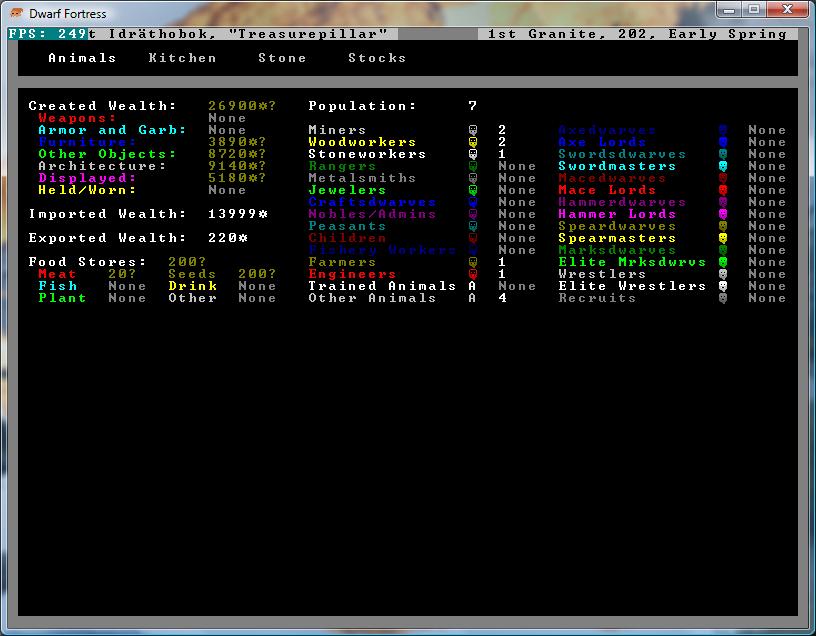816x636 pixels.
Task: Open the Stocks tab
Action: coord(377,58)
